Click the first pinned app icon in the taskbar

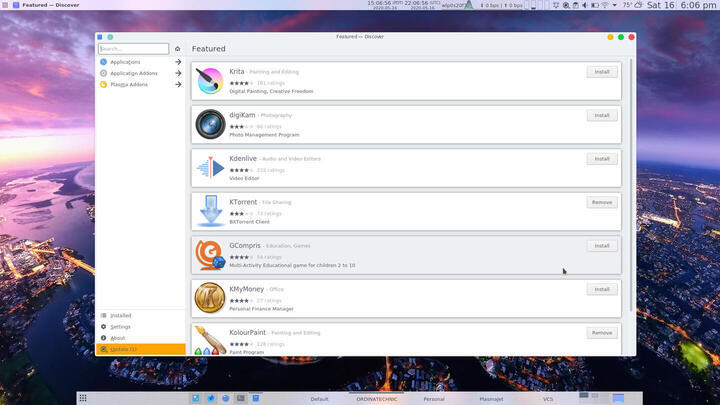click(196, 398)
